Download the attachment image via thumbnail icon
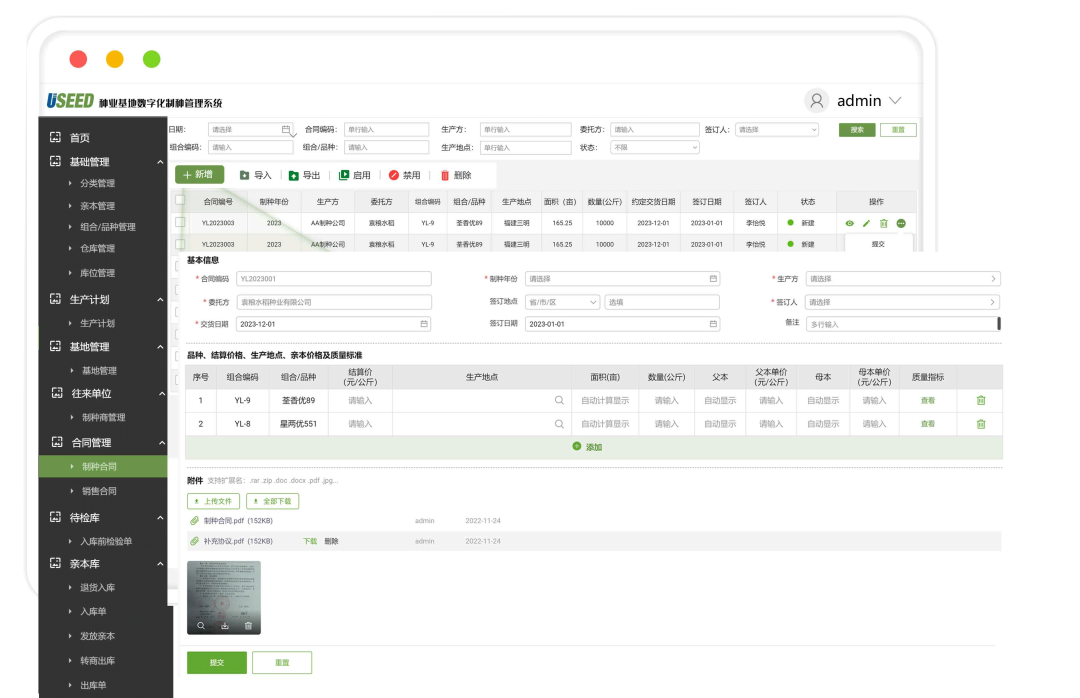 225,626
